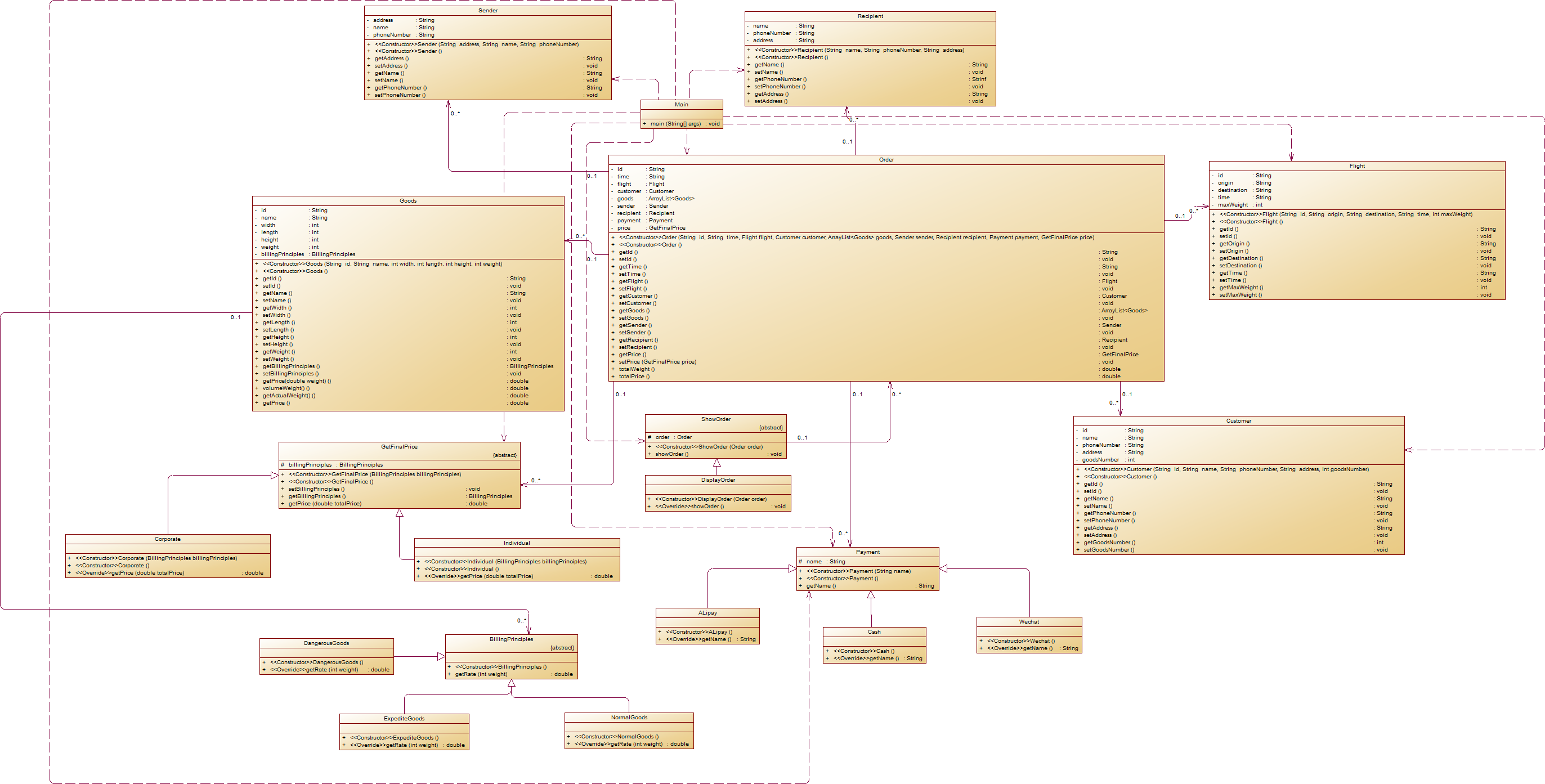
Task: Select the Cash class title
Action: point(874,632)
